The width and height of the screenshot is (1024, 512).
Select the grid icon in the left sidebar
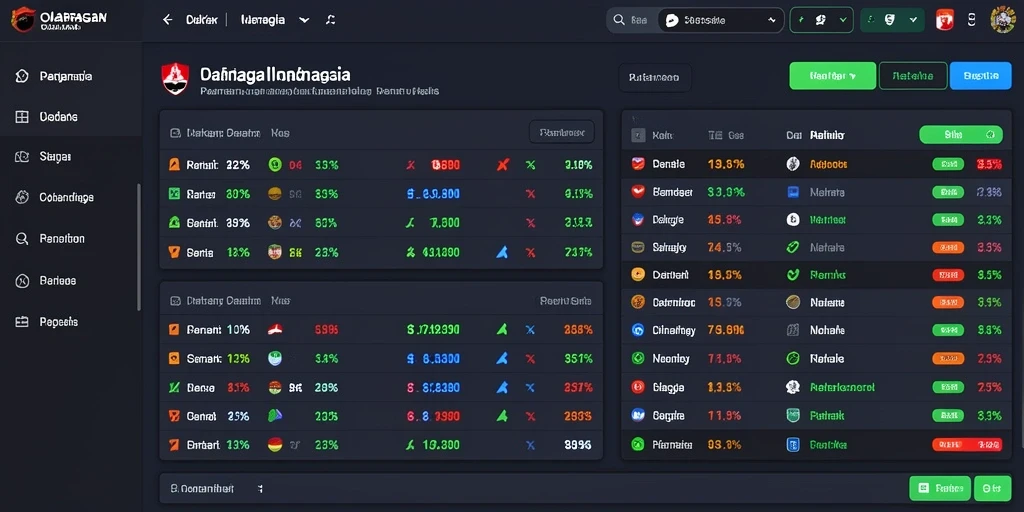(22, 117)
